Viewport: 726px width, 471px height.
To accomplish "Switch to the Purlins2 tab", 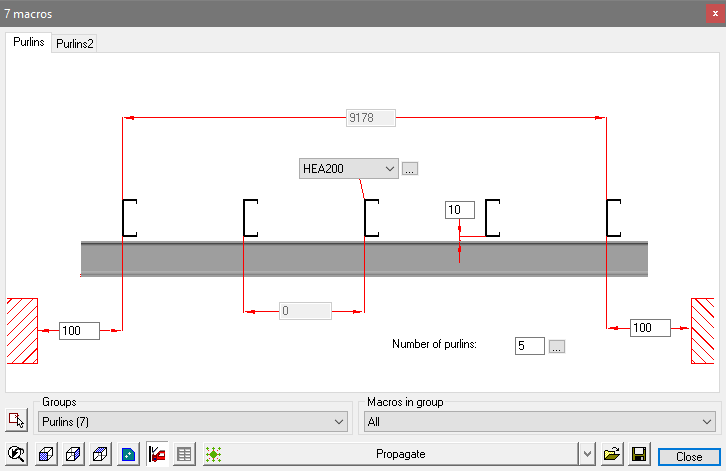I will [x=75, y=44].
